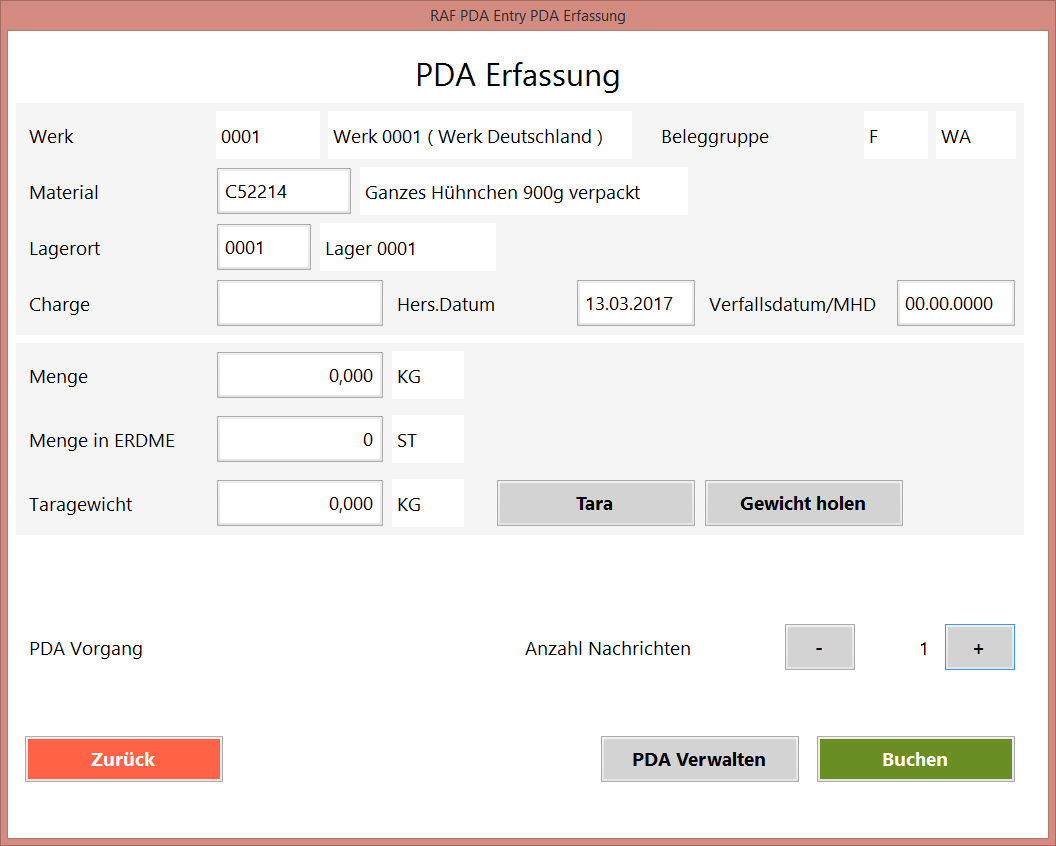The image size is (1056, 846).
Task: Select the Beleggruppe WA field
Action: (x=975, y=136)
